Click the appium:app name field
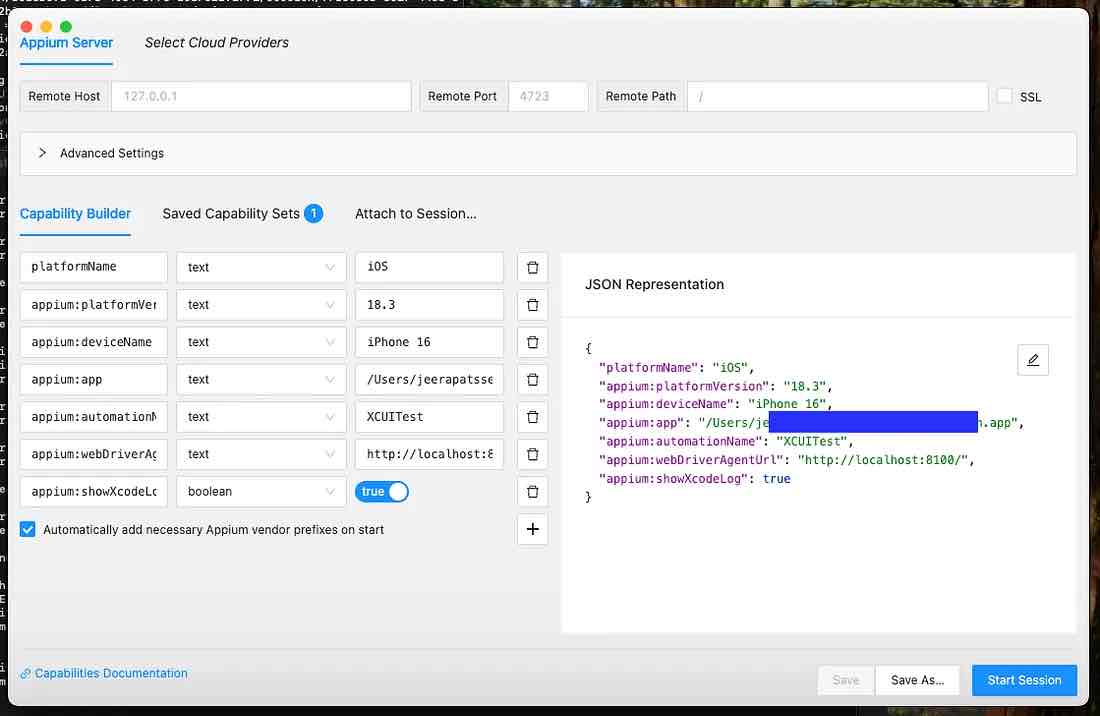 click(94, 379)
